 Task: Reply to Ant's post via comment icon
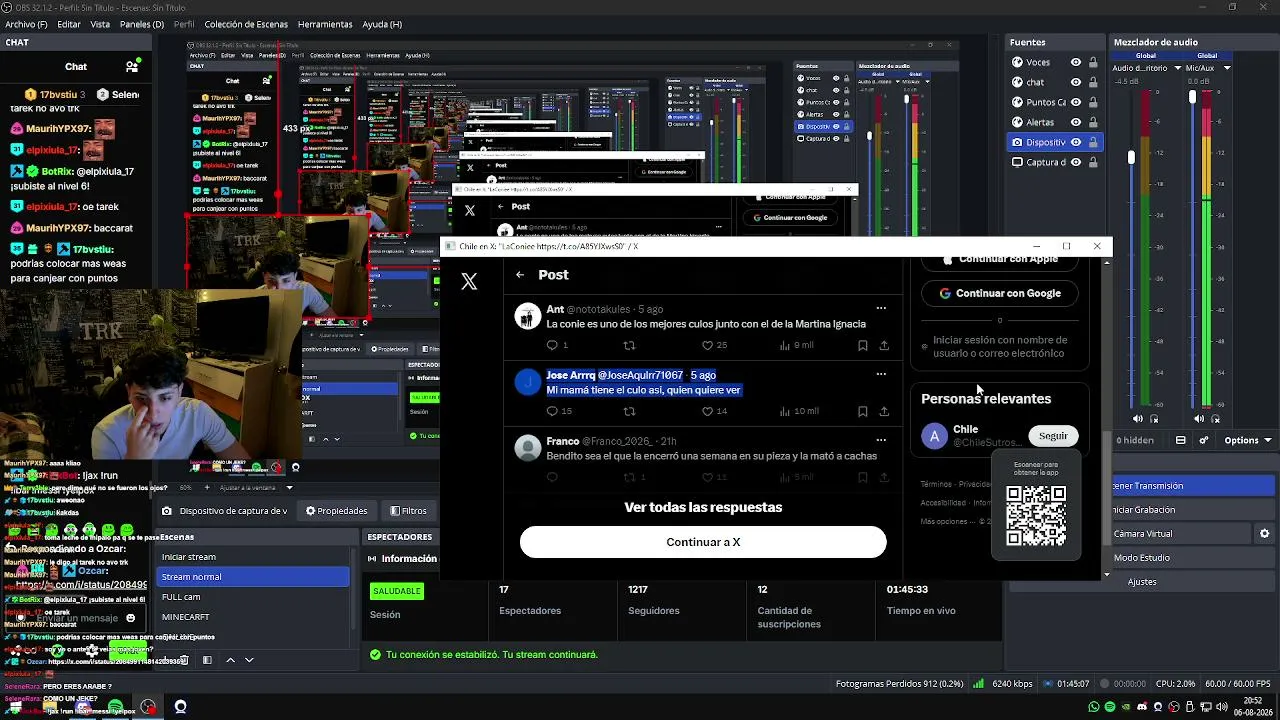[552, 345]
